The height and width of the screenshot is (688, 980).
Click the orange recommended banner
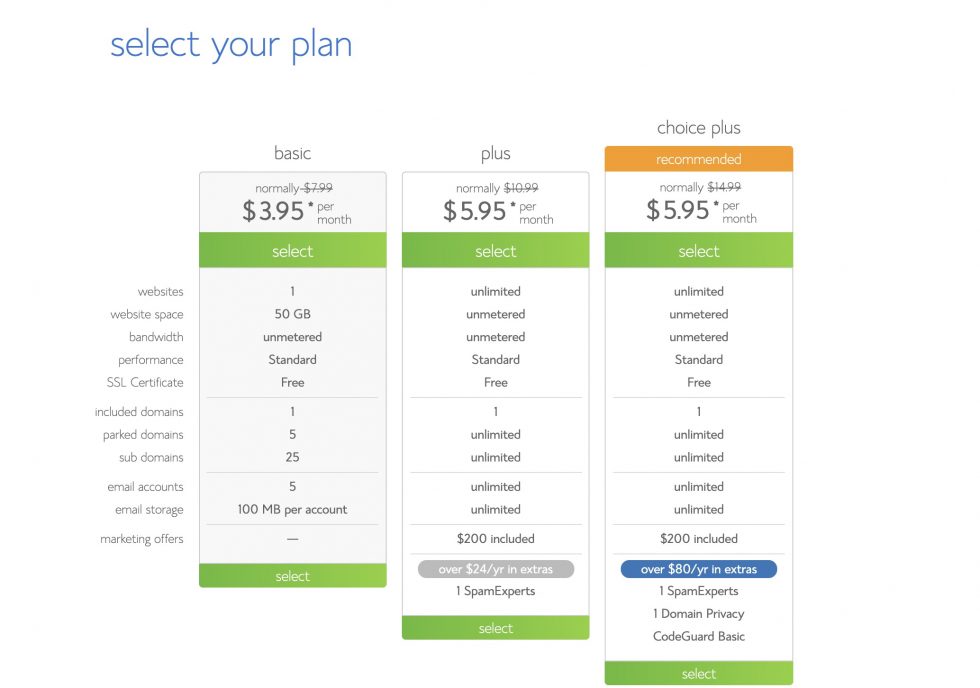(x=699, y=159)
